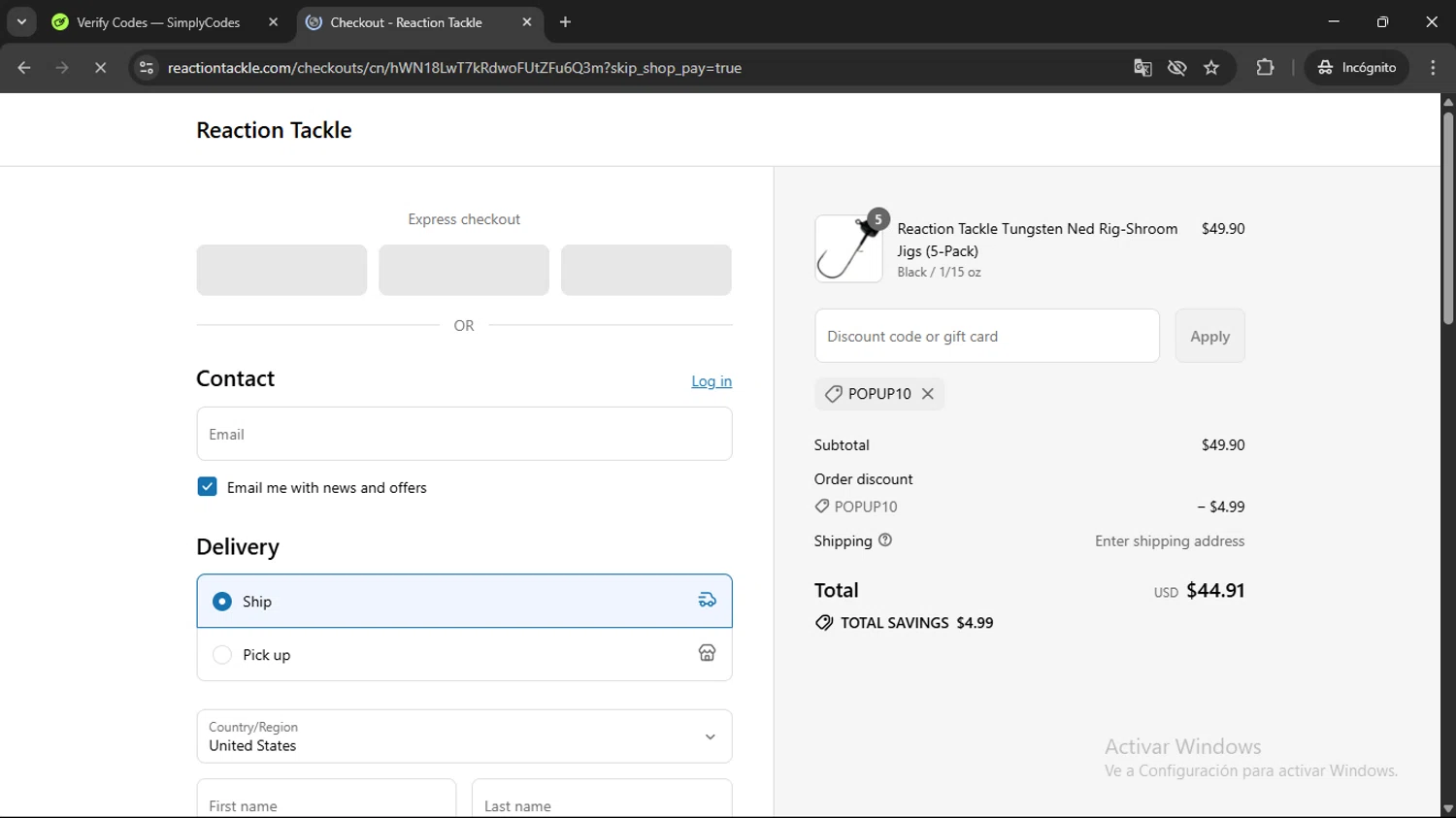This screenshot has width=1456, height=818.
Task: Click the Reaction Tackle store title
Action: point(274,130)
